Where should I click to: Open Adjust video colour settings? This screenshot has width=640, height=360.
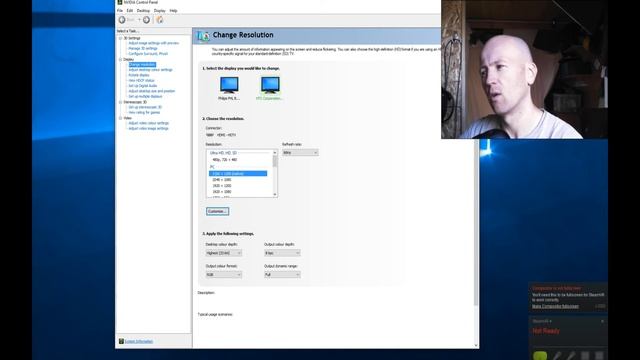click(x=149, y=123)
